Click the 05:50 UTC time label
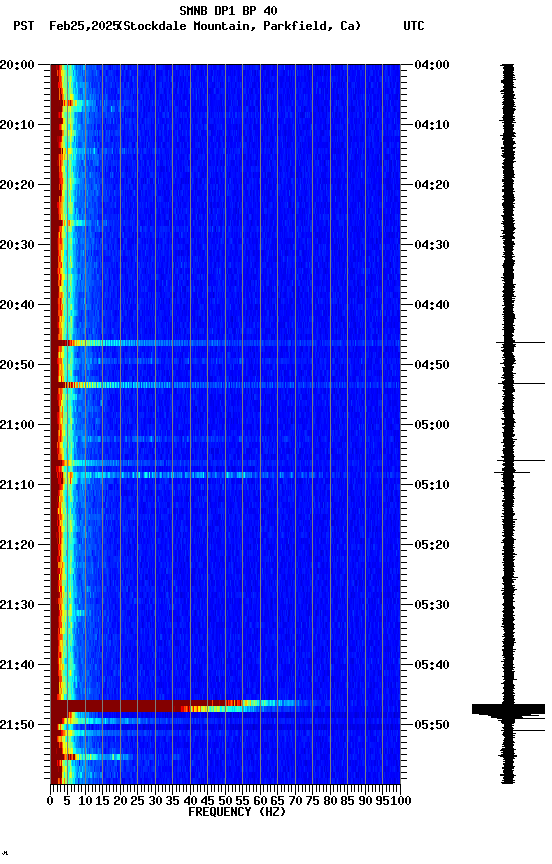 [x=432, y=725]
